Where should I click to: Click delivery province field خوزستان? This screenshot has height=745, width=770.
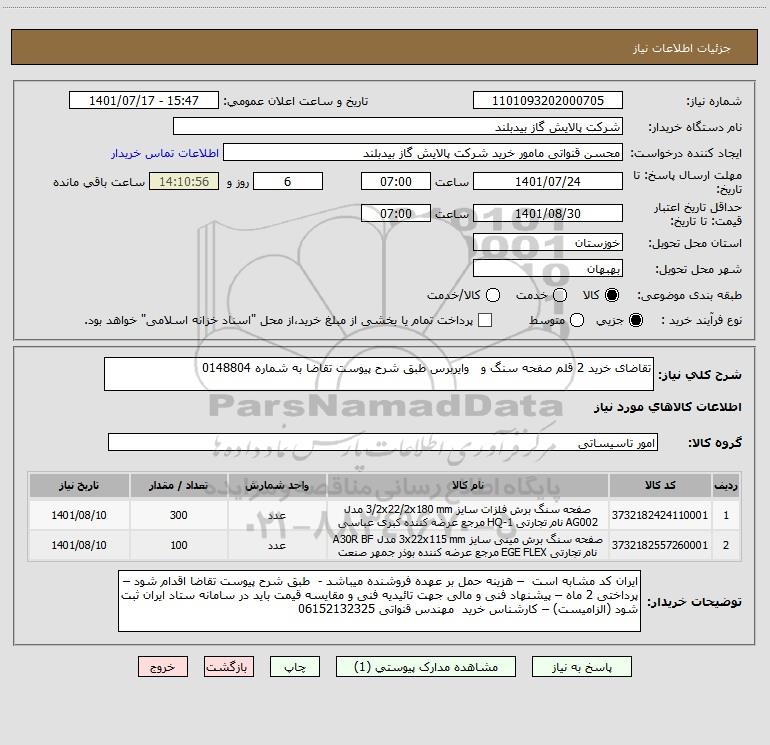(x=548, y=243)
